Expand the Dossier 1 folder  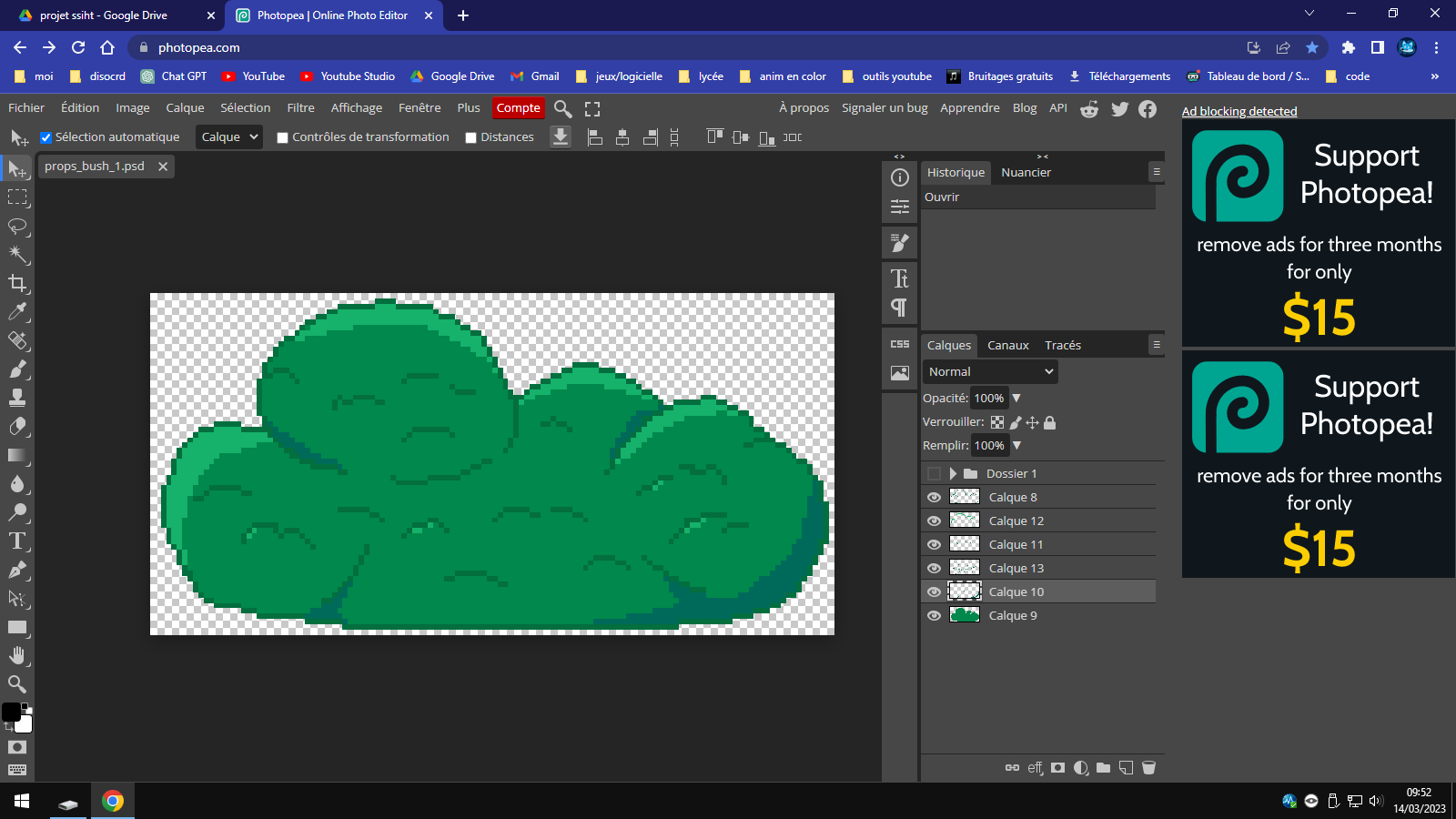953,473
